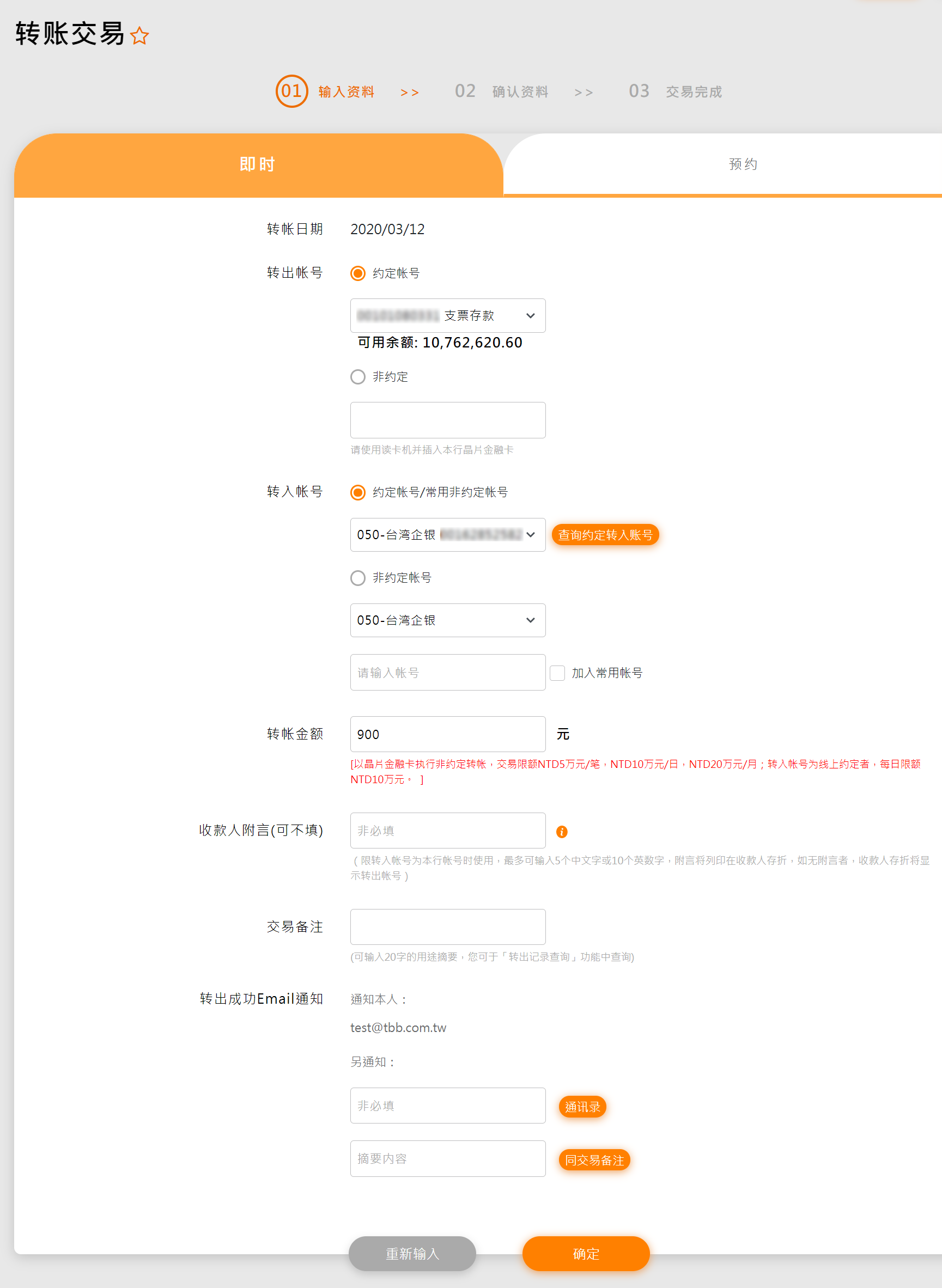Click the 同交易备注 button
Image resolution: width=942 pixels, height=1288 pixels.
[x=594, y=1160]
